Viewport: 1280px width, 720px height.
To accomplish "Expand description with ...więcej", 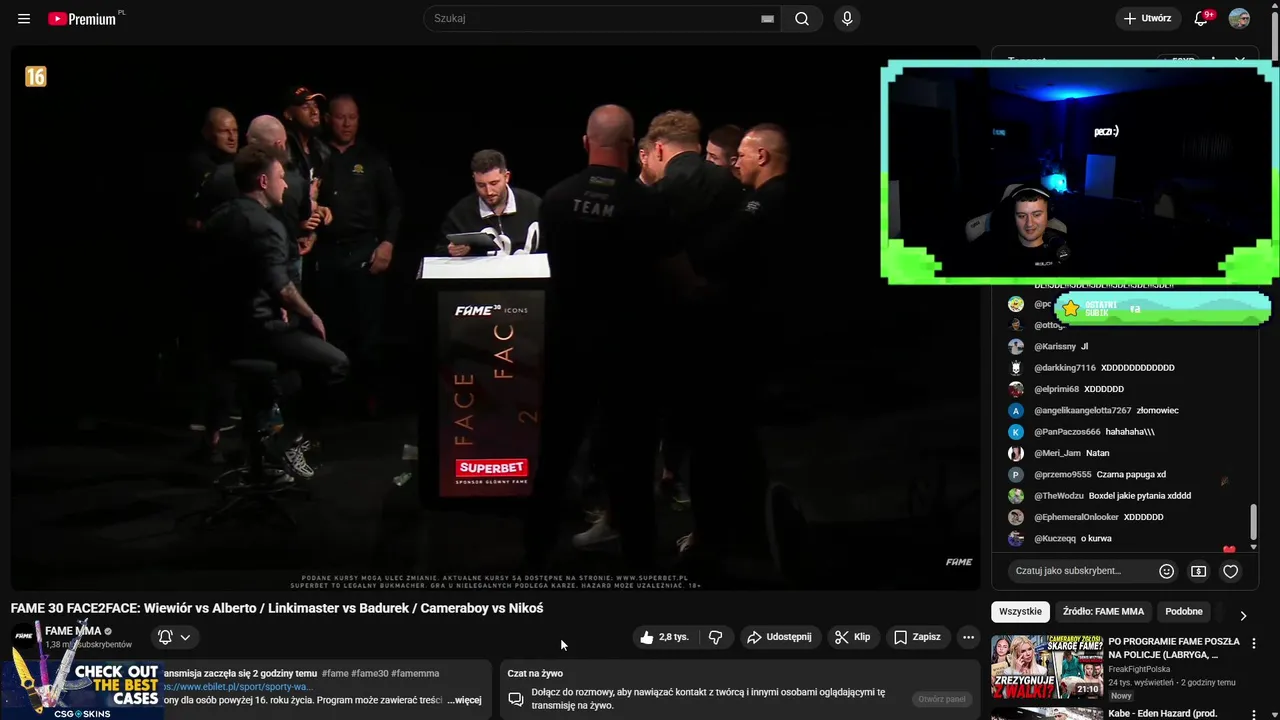I will click(x=464, y=700).
